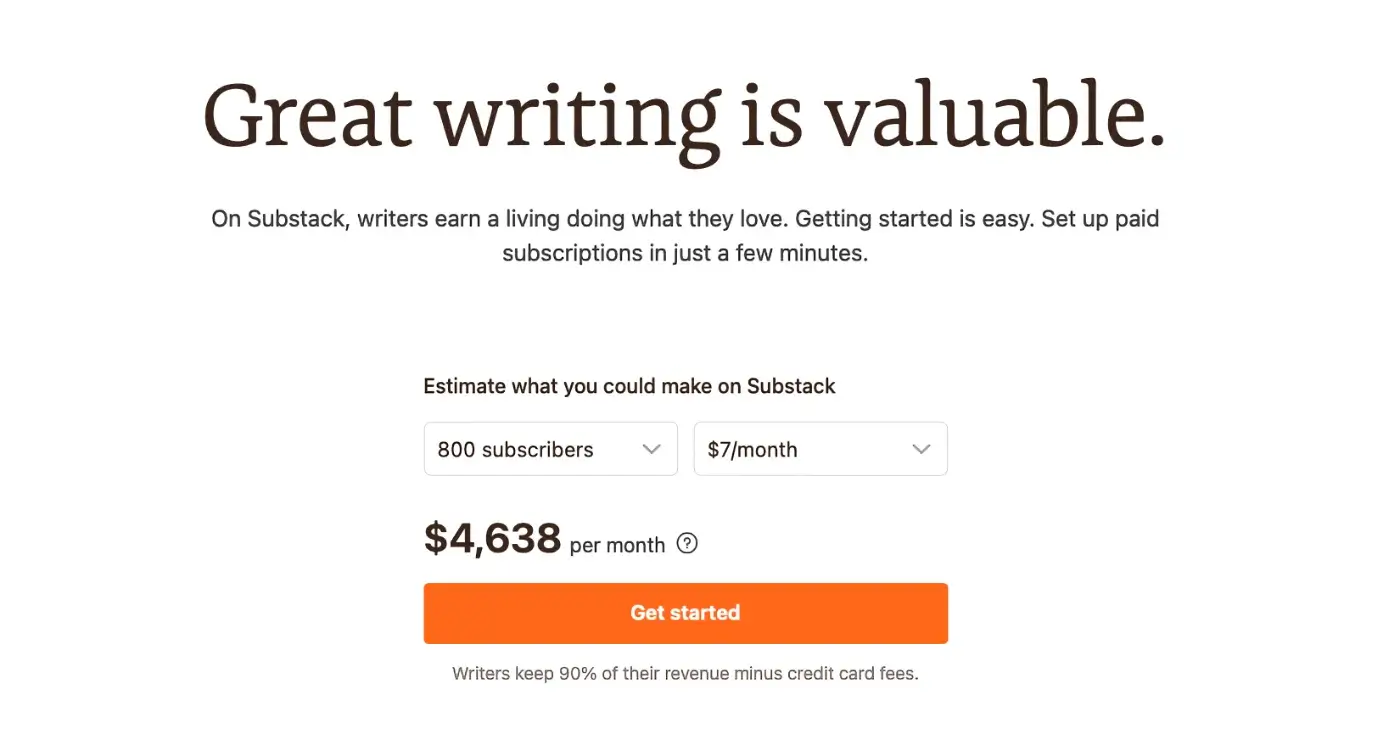Viewport: 1400px width, 751px height.
Task: Open the tooltip beside the monthly estimate
Action: (x=687, y=544)
